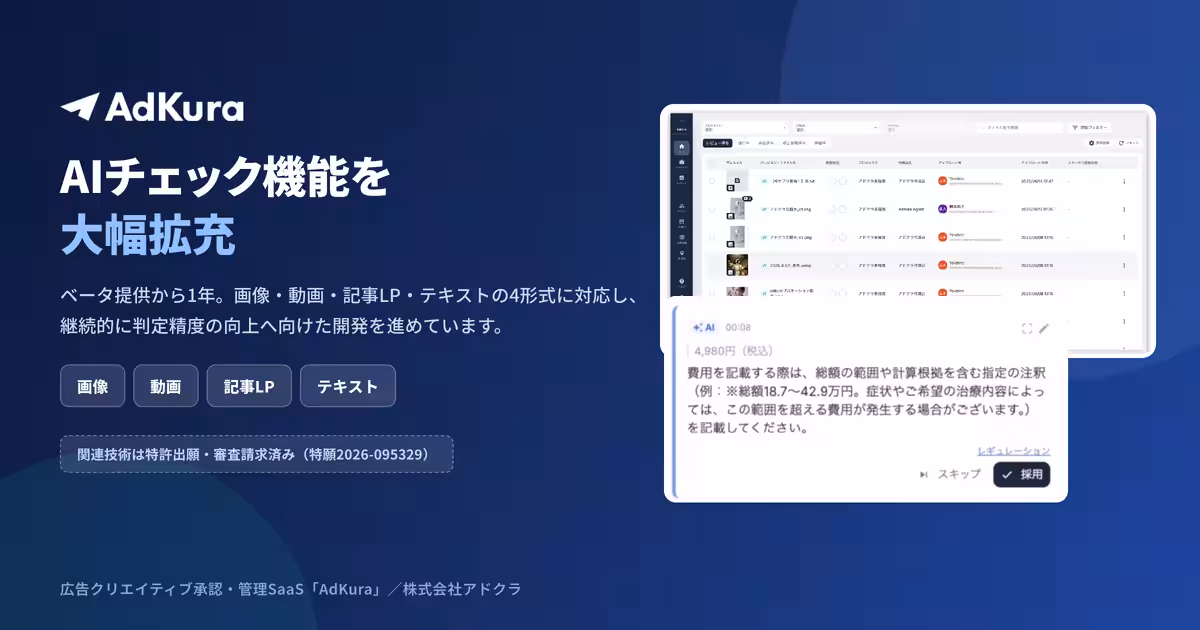The height and width of the screenshot is (630, 1200).
Task: Click the テキスト format tag
Action: click(x=348, y=386)
